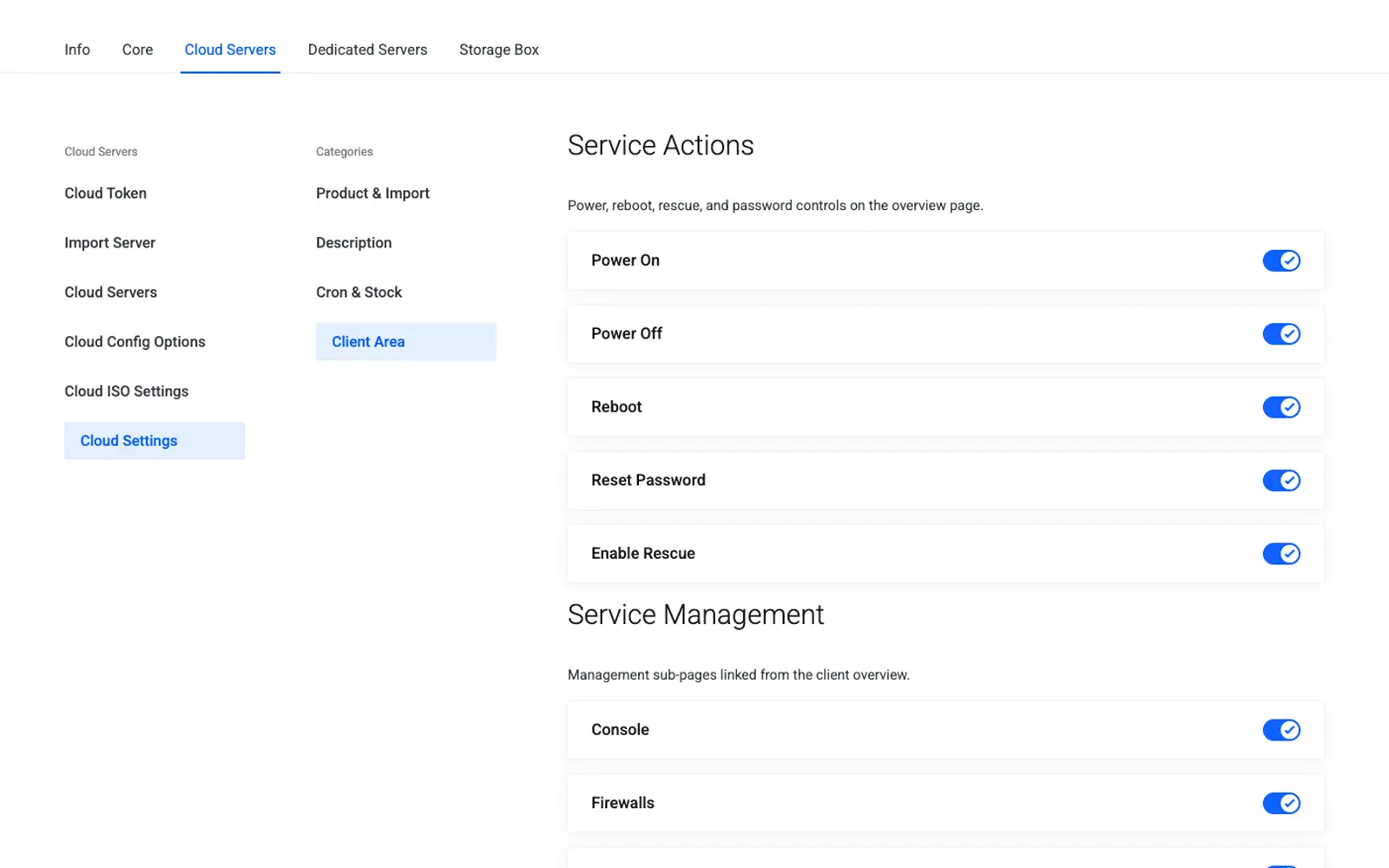Select Client Area category
The height and width of the screenshot is (868, 1389).
click(x=406, y=342)
